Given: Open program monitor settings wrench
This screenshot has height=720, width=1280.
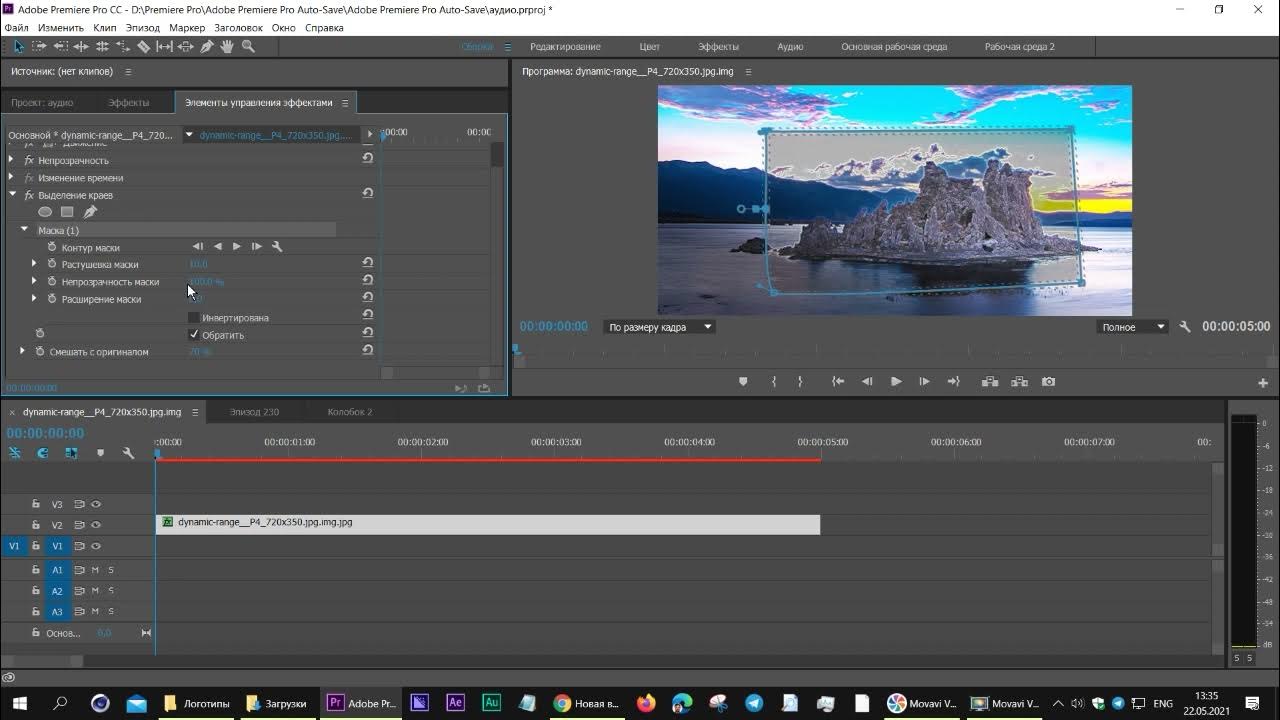Looking at the screenshot, I should tap(1185, 327).
